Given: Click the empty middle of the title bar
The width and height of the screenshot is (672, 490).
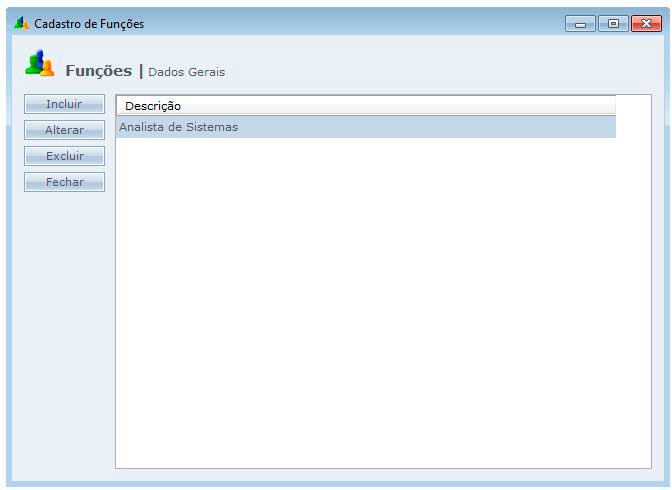Looking at the screenshot, I should 350,23.
